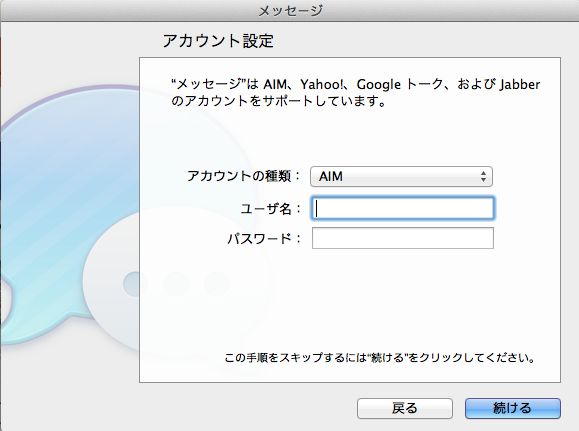The width and height of the screenshot is (579, 431).
Task: Click the メッセージ window title bar
Action: coord(290,10)
